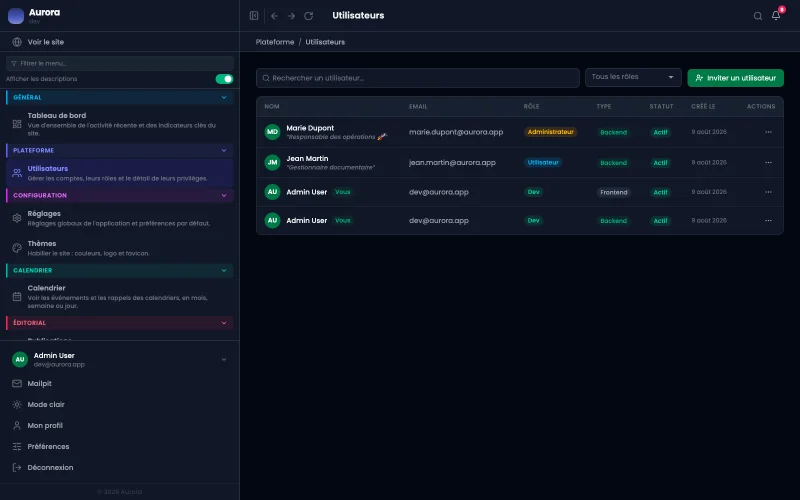Collapse the sidebar panel icon

click(254, 16)
